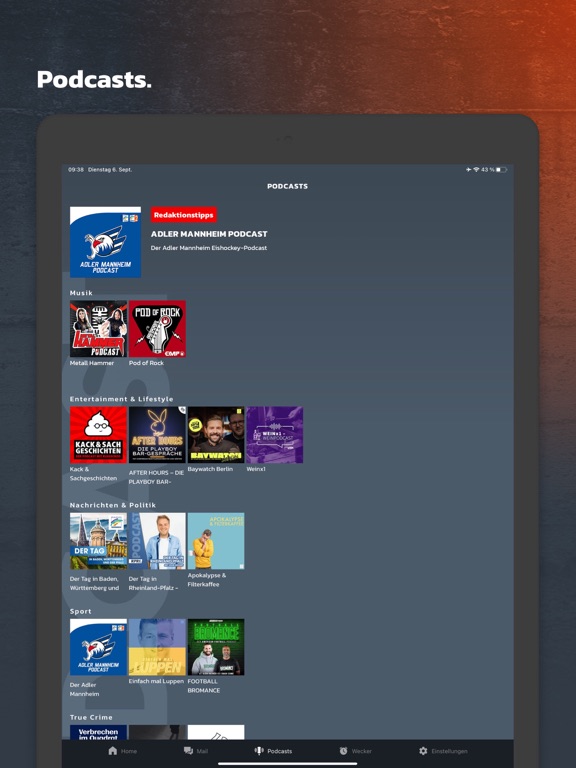The height and width of the screenshot is (768, 576).
Task: Open the Pod of Rock cover
Action: click(157, 329)
